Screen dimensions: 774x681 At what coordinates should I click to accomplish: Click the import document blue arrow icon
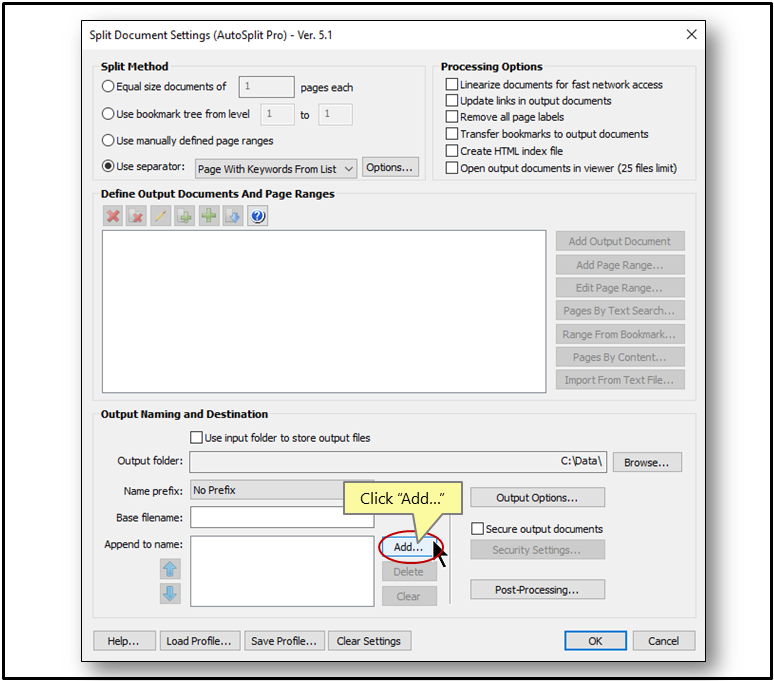233,216
